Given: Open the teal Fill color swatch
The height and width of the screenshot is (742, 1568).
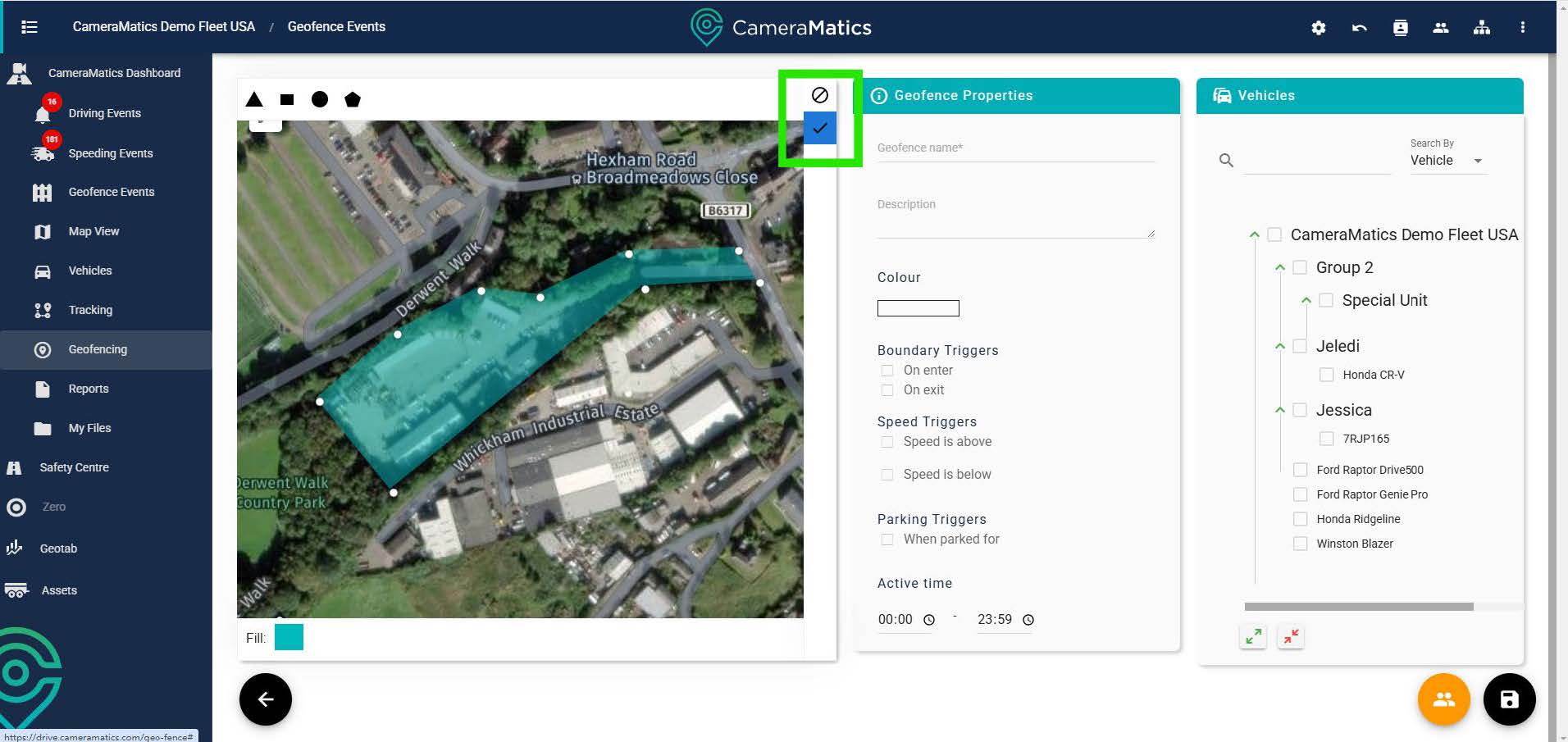Looking at the screenshot, I should click(x=289, y=637).
